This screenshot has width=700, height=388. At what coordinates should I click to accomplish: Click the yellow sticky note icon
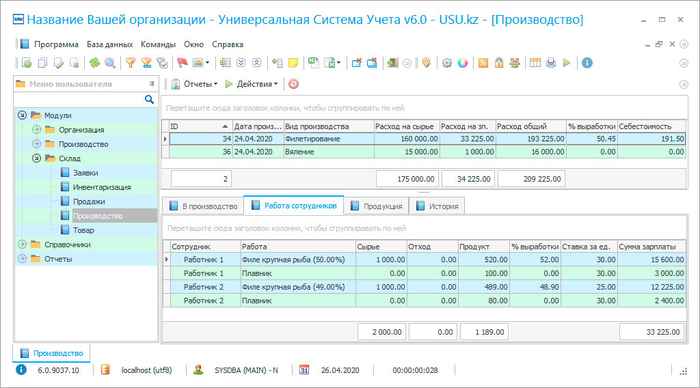[293, 63]
